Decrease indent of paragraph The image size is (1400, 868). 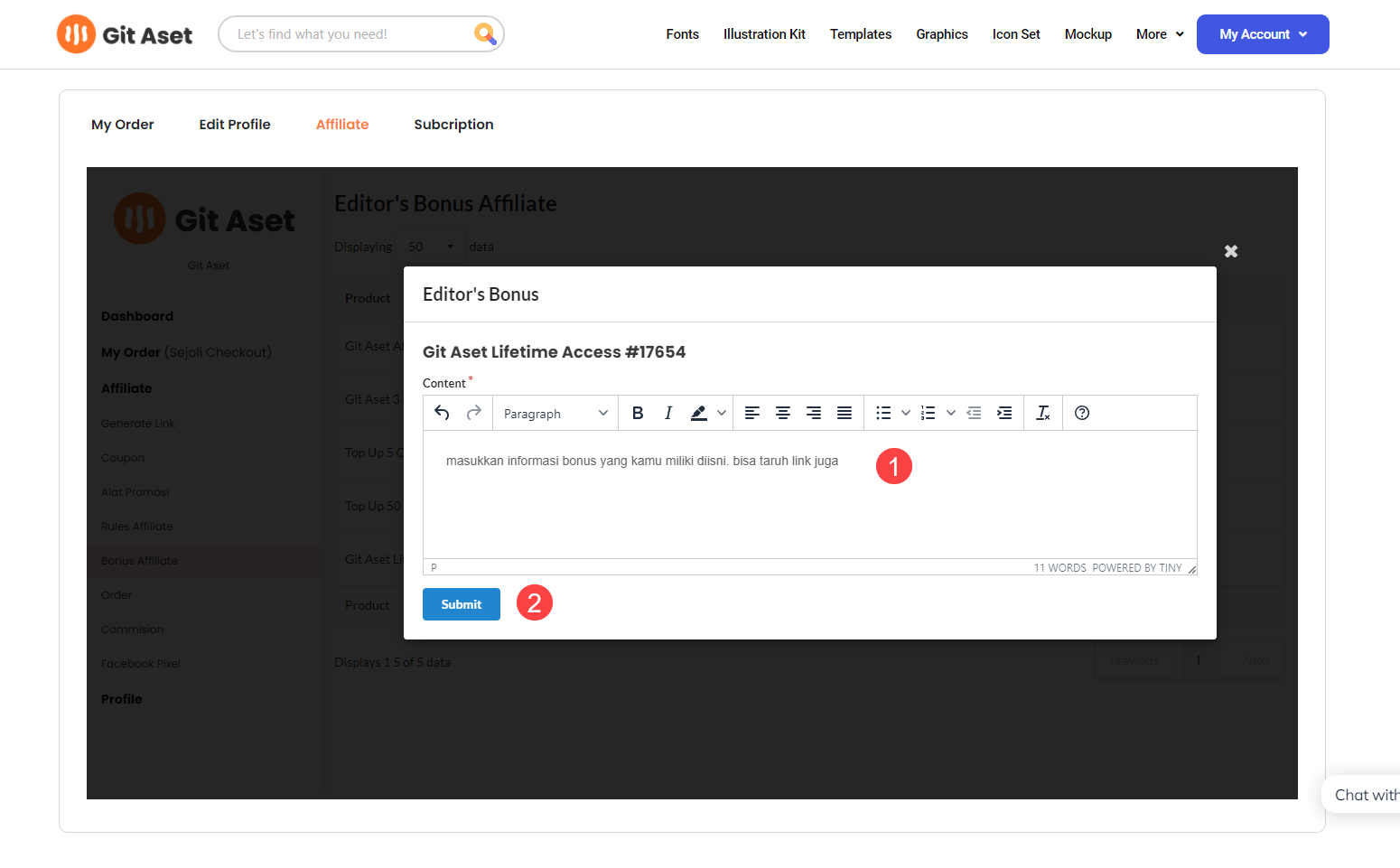tap(974, 413)
